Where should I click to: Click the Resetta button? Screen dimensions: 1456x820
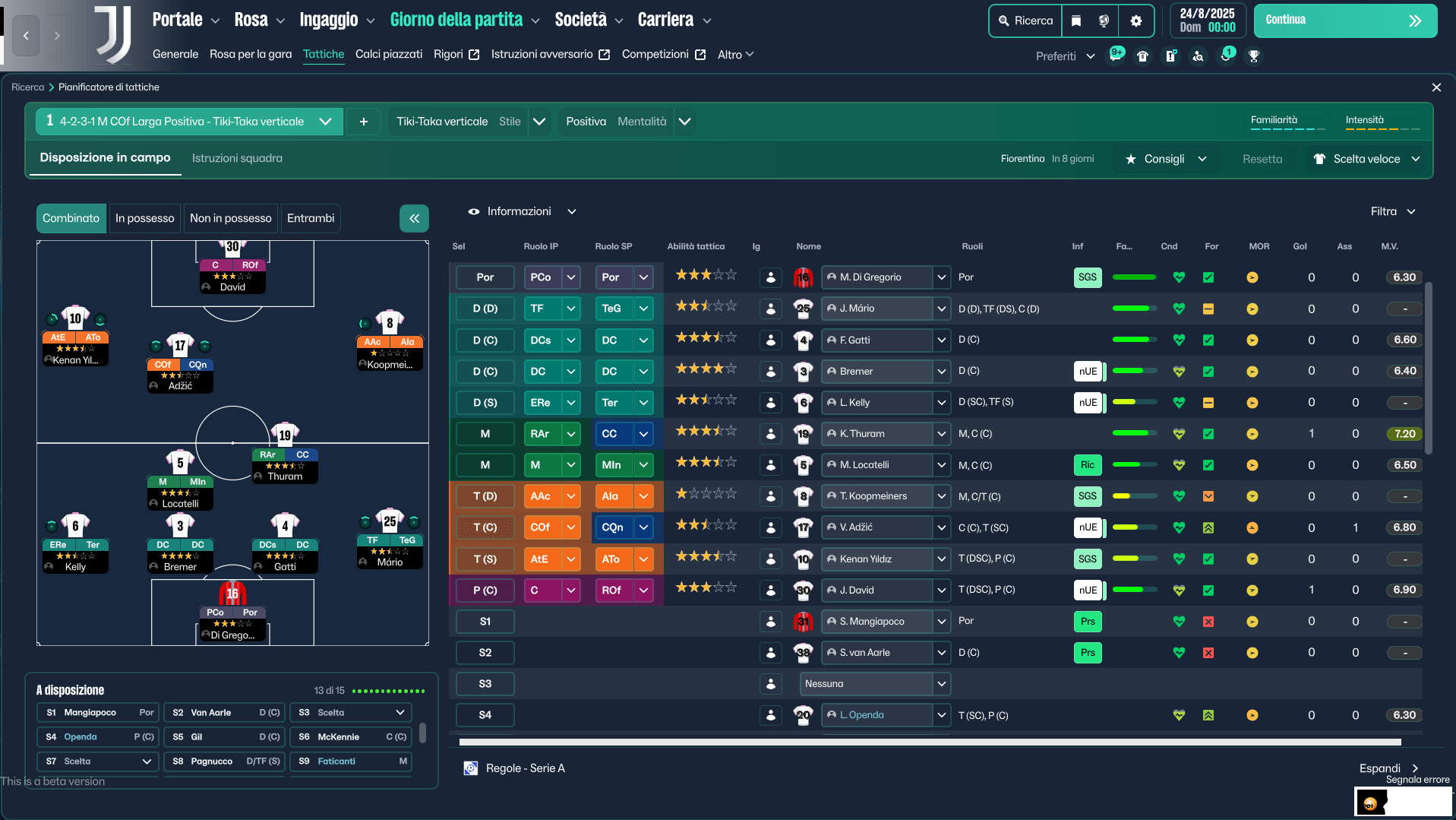[x=1262, y=159]
